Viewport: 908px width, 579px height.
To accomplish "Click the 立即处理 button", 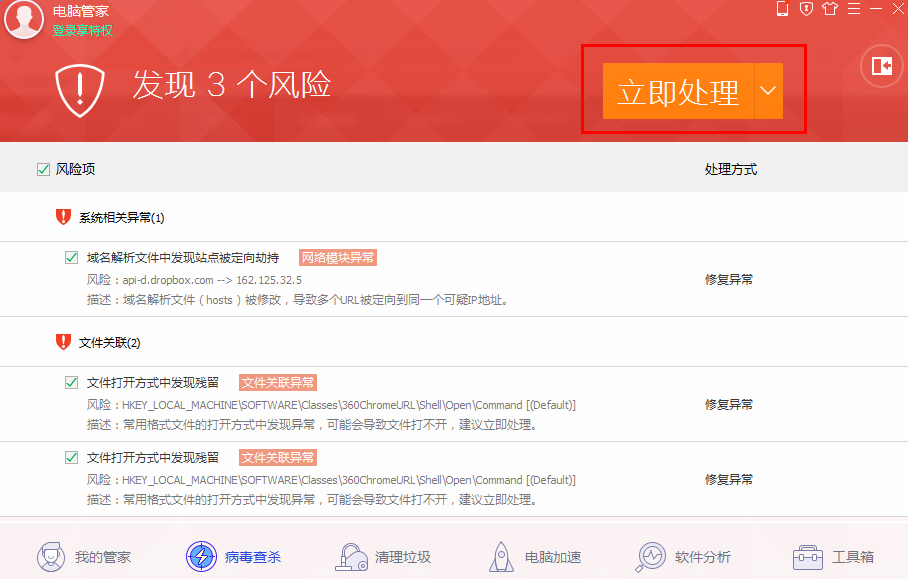I will click(x=678, y=91).
